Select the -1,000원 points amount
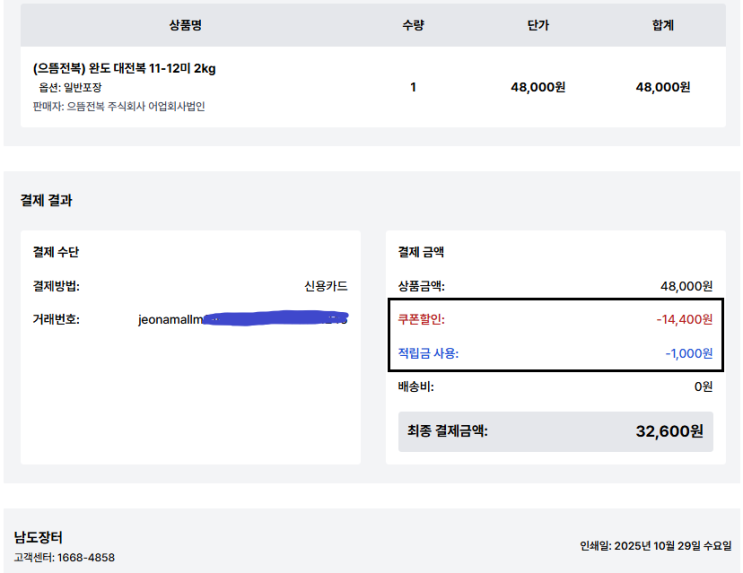The height and width of the screenshot is (573, 743). click(688, 353)
